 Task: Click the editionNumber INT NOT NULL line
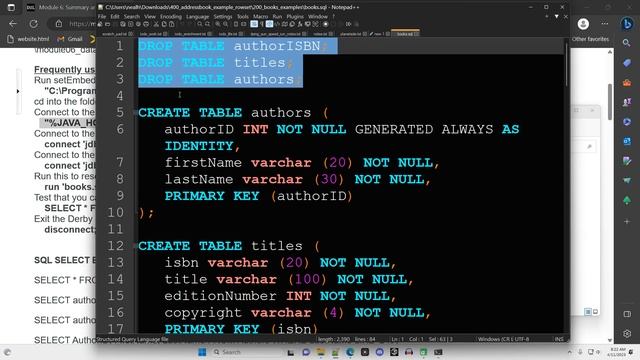tap(280, 296)
